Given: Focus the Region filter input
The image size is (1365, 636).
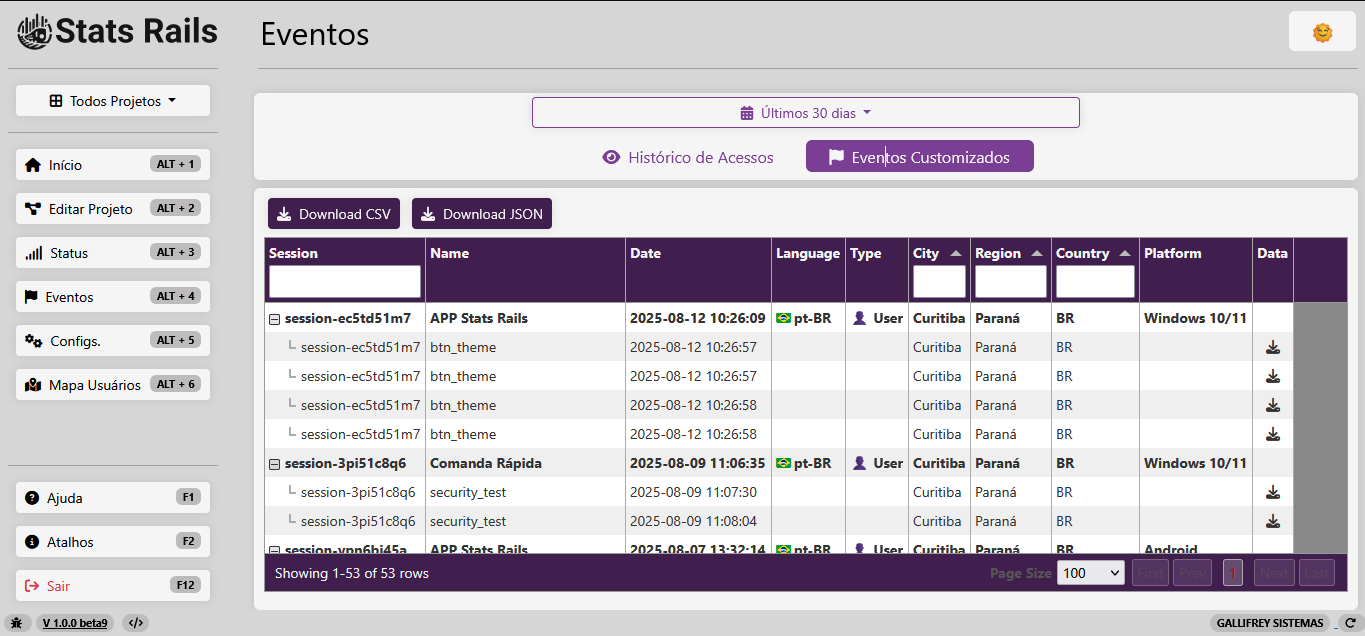Looking at the screenshot, I should pos(1010,281).
